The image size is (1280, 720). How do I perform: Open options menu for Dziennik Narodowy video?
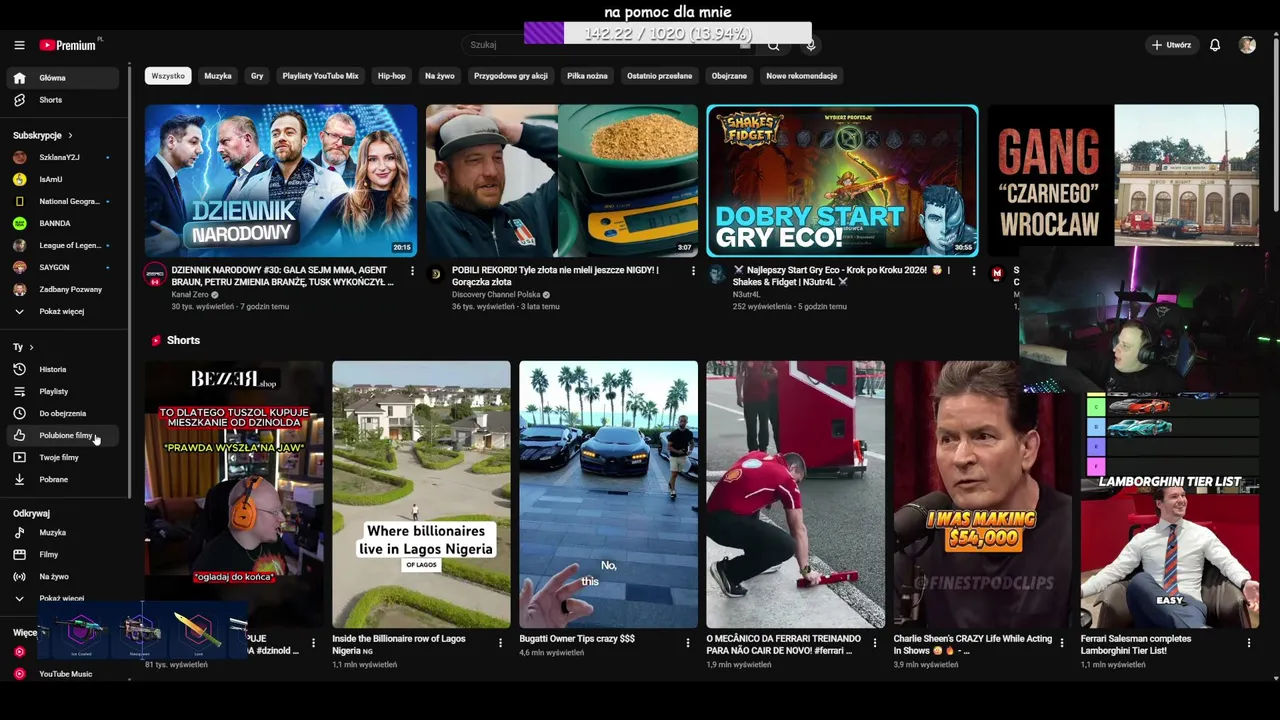(x=412, y=271)
